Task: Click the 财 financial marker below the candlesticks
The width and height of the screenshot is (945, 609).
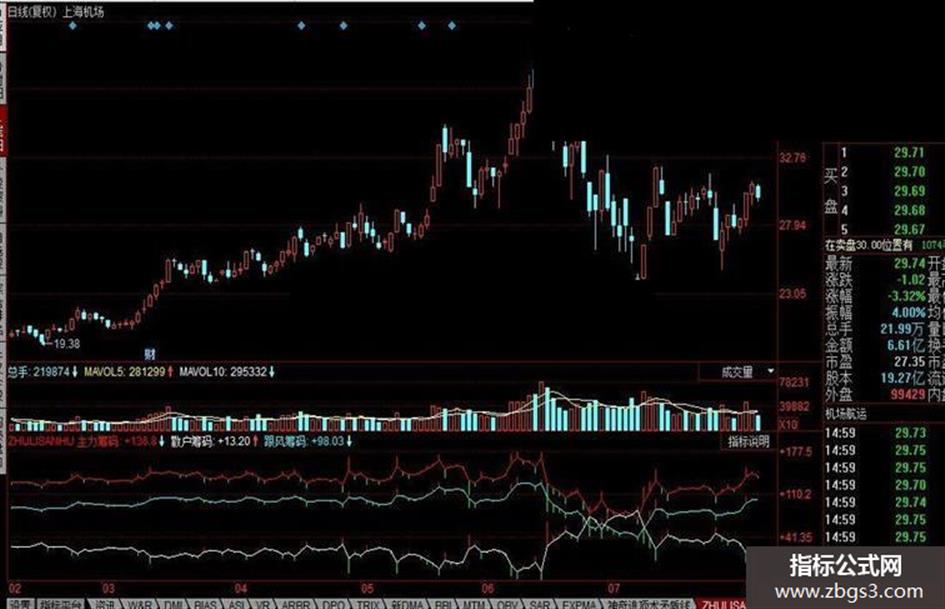Action: pos(149,353)
